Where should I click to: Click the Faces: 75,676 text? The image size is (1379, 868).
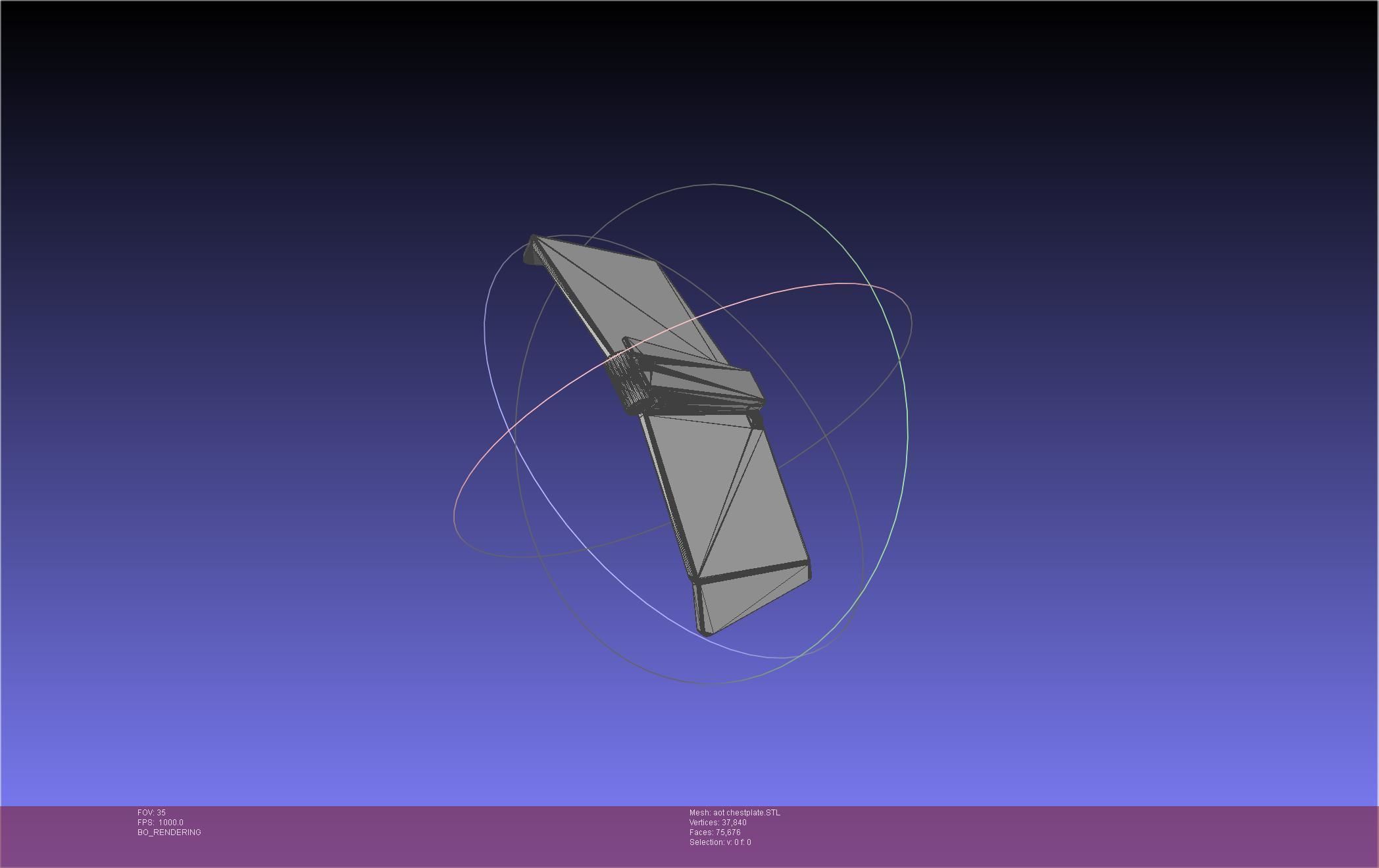click(x=715, y=832)
